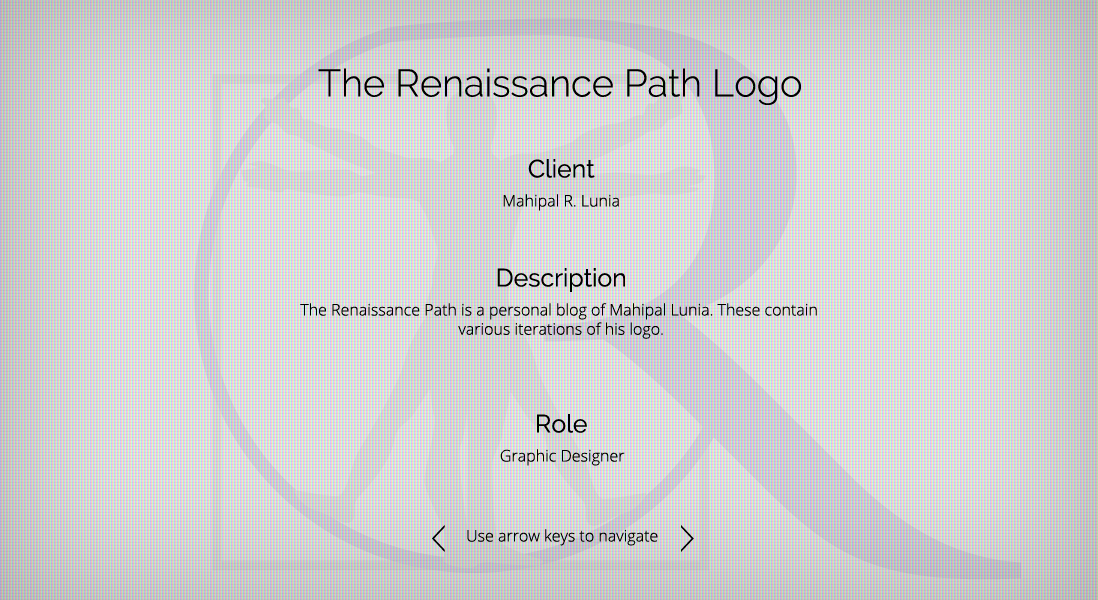Click 'Use arrow keys to navigate' hint
1098x600 pixels.
[562, 536]
